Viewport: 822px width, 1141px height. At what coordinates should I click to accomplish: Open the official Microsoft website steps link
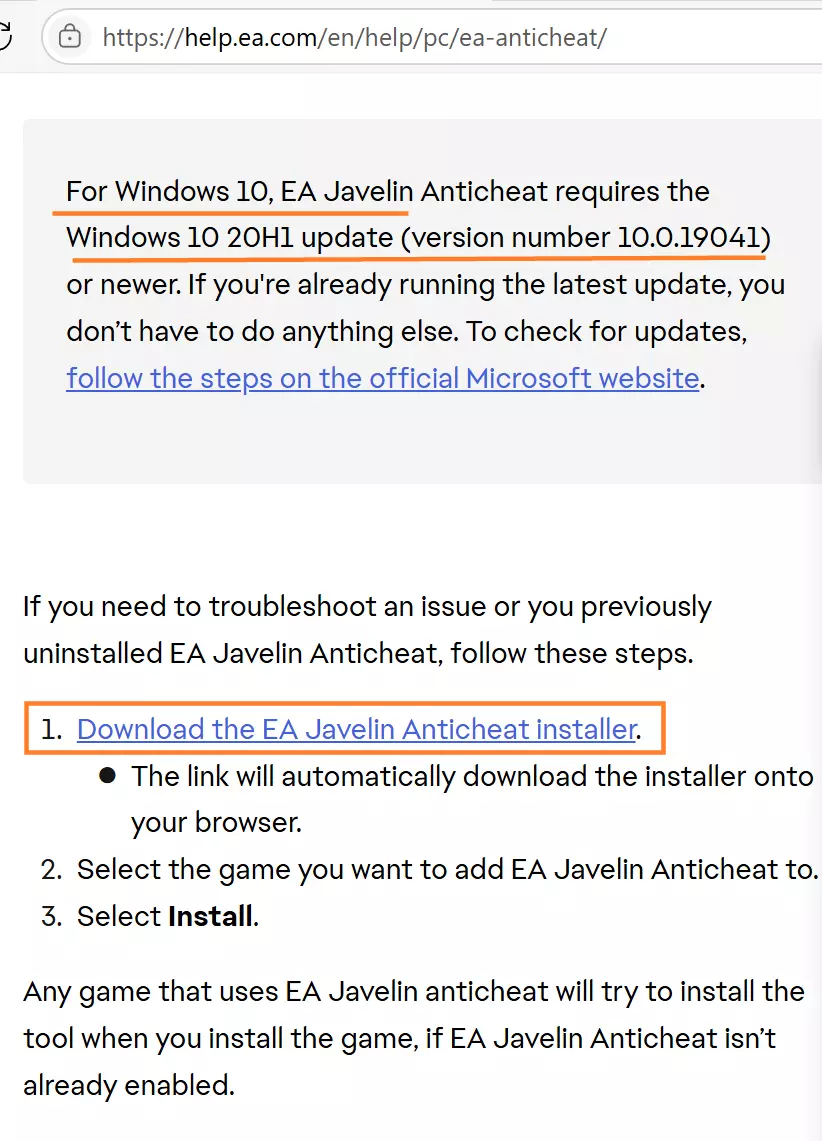point(382,378)
